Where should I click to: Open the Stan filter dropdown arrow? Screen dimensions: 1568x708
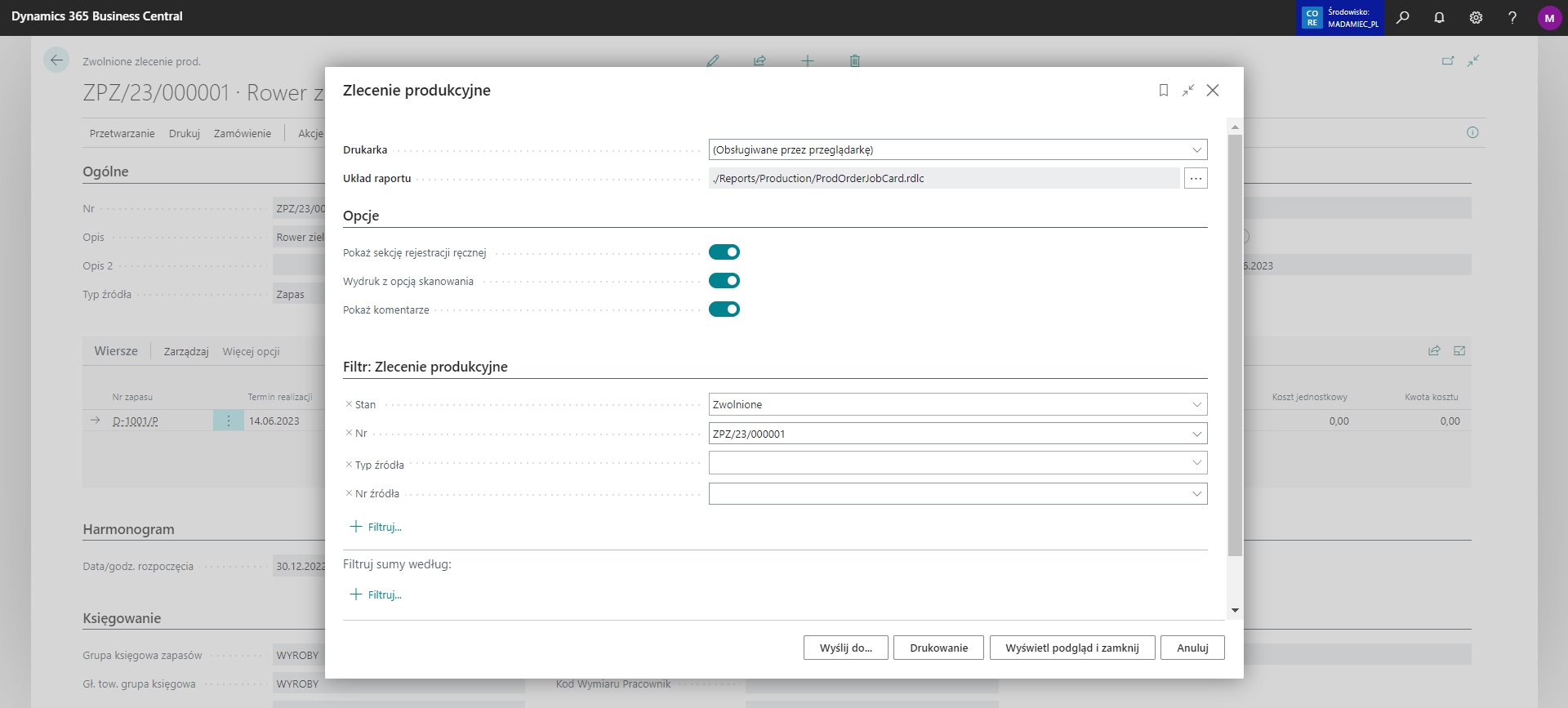coord(1196,404)
